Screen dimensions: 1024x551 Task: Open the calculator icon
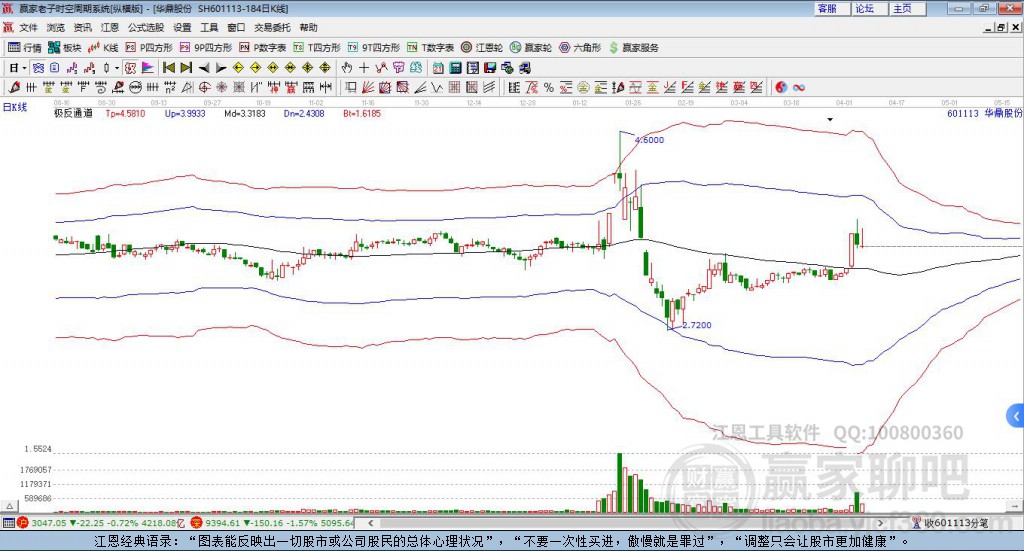455,67
